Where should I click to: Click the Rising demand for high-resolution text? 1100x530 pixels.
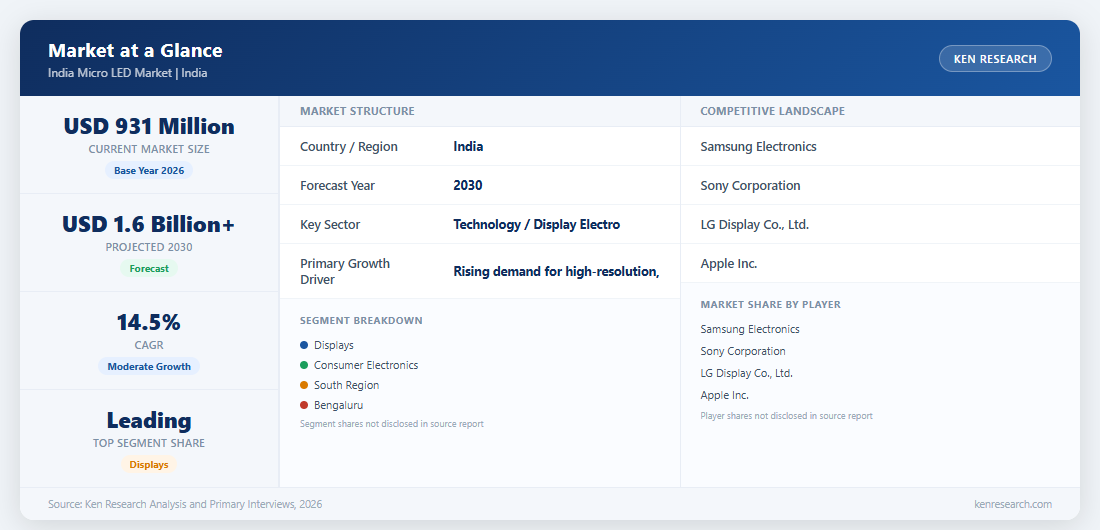point(556,272)
